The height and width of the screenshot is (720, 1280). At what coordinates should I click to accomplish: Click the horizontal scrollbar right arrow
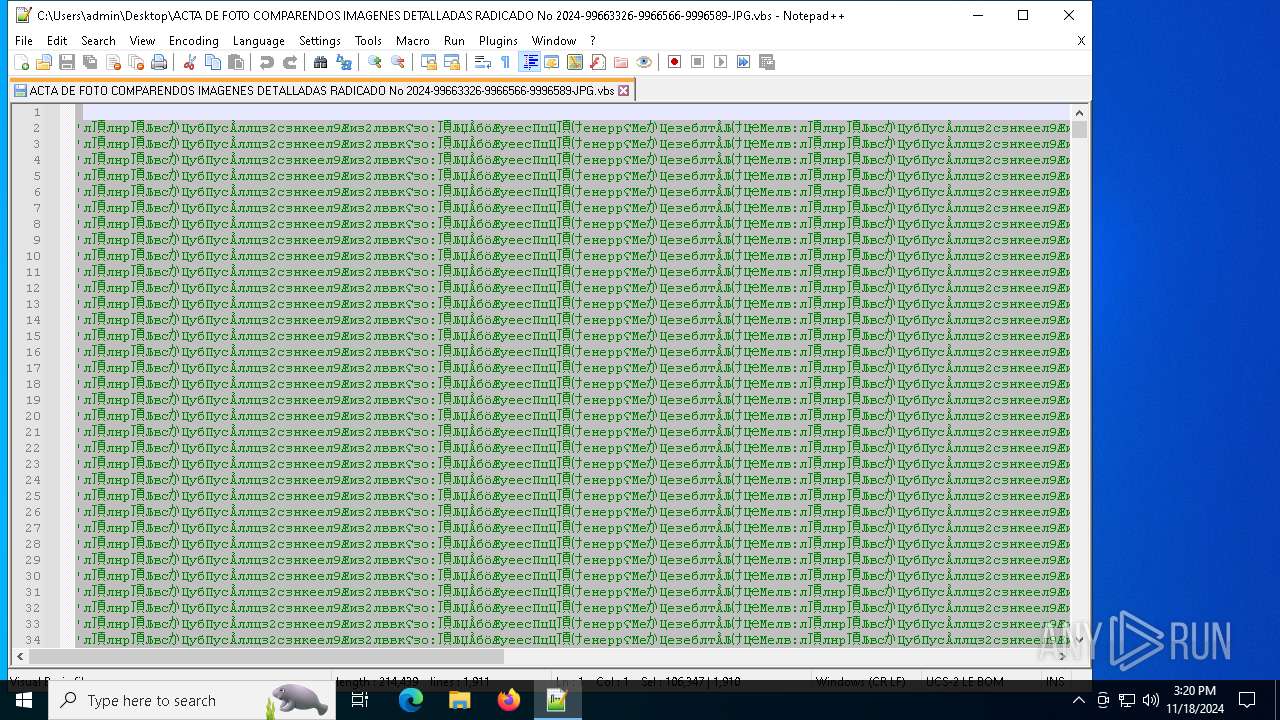coord(1062,656)
